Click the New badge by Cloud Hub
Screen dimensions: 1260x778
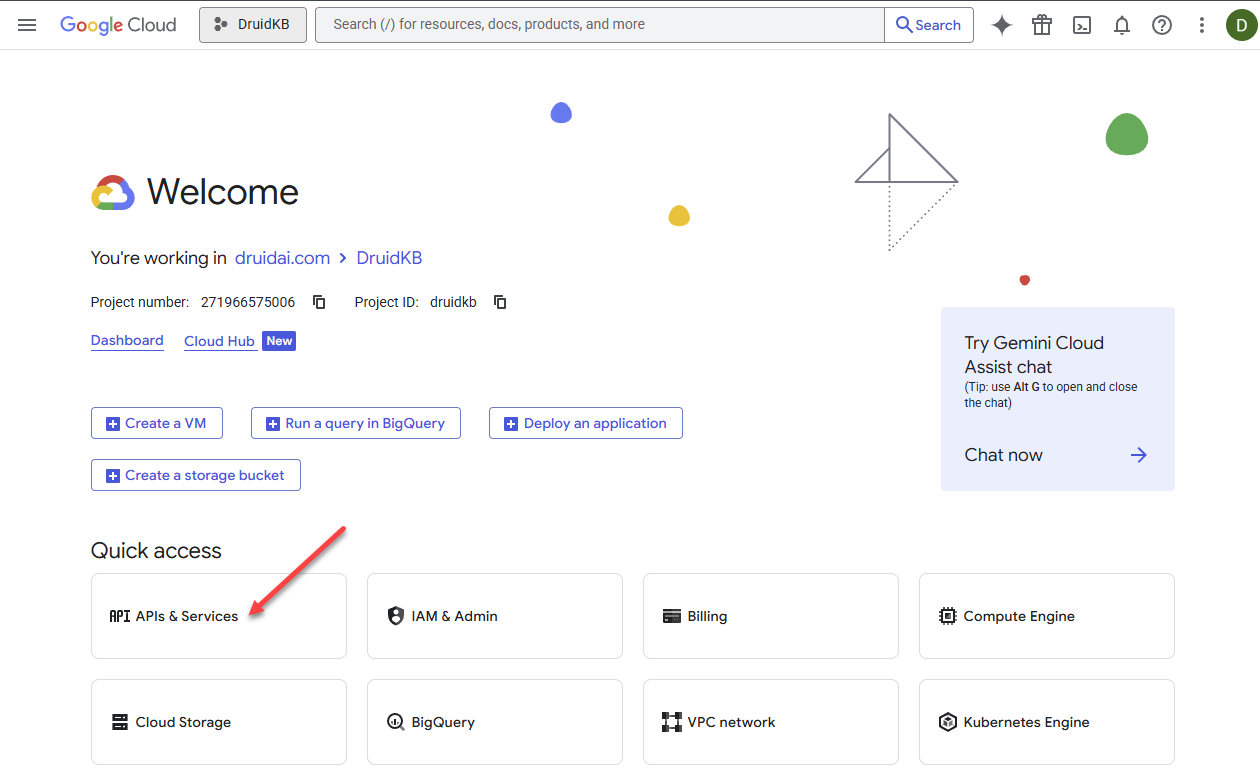pyautogui.click(x=279, y=341)
